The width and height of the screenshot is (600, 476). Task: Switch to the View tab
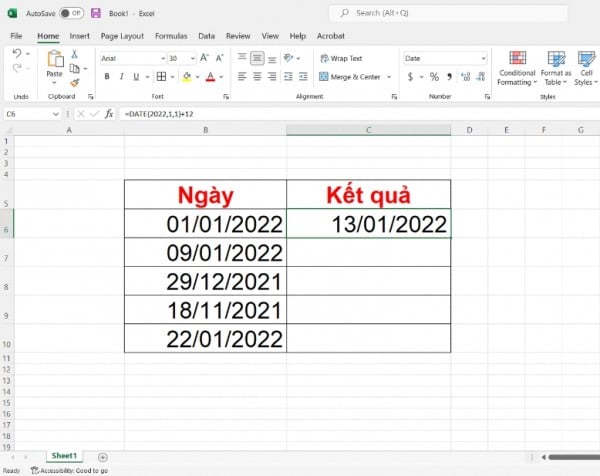click(270, 36)
